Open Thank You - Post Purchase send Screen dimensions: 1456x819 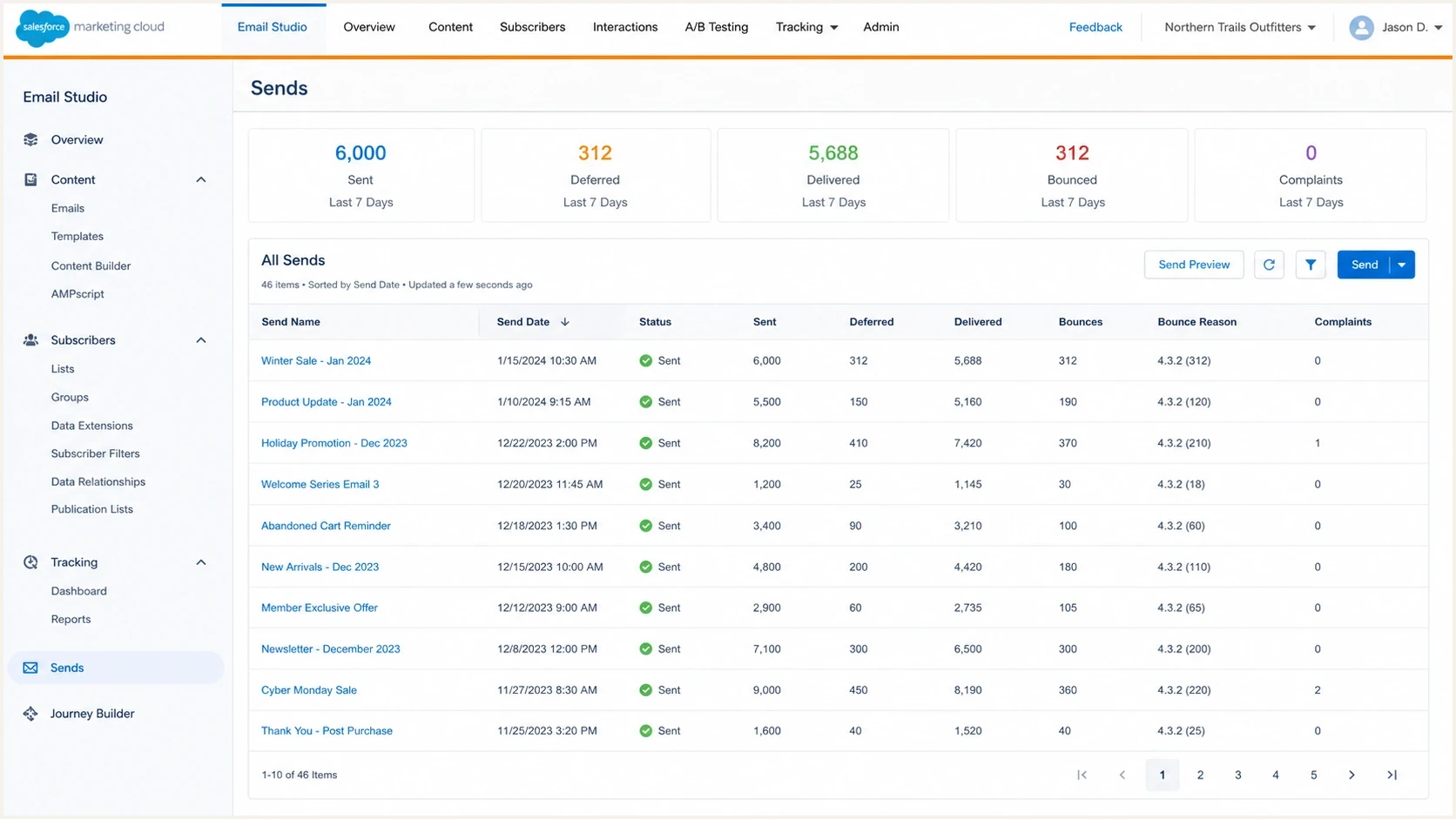click(x=327, y=731)
